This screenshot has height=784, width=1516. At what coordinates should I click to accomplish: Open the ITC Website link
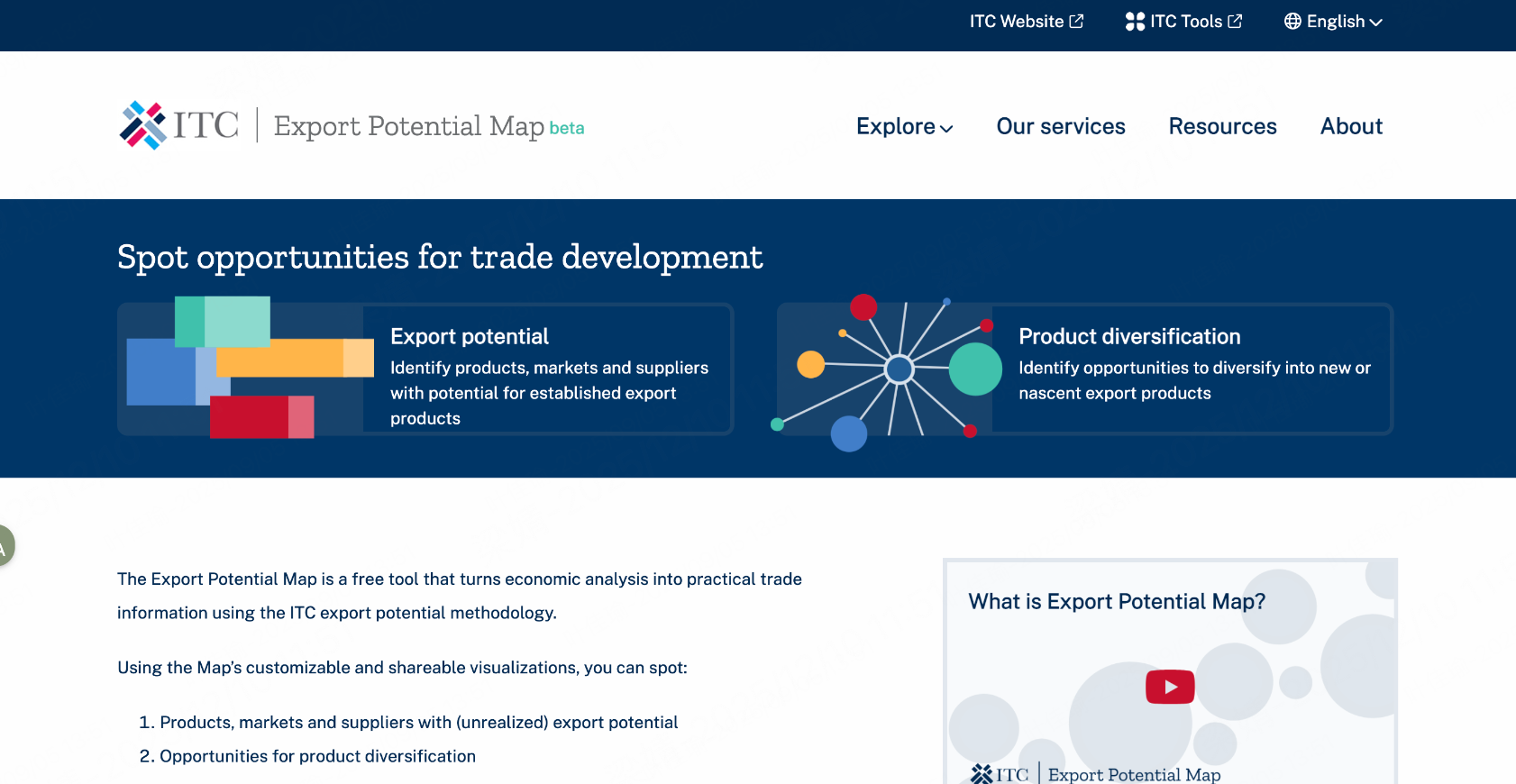click(1016, 22)
